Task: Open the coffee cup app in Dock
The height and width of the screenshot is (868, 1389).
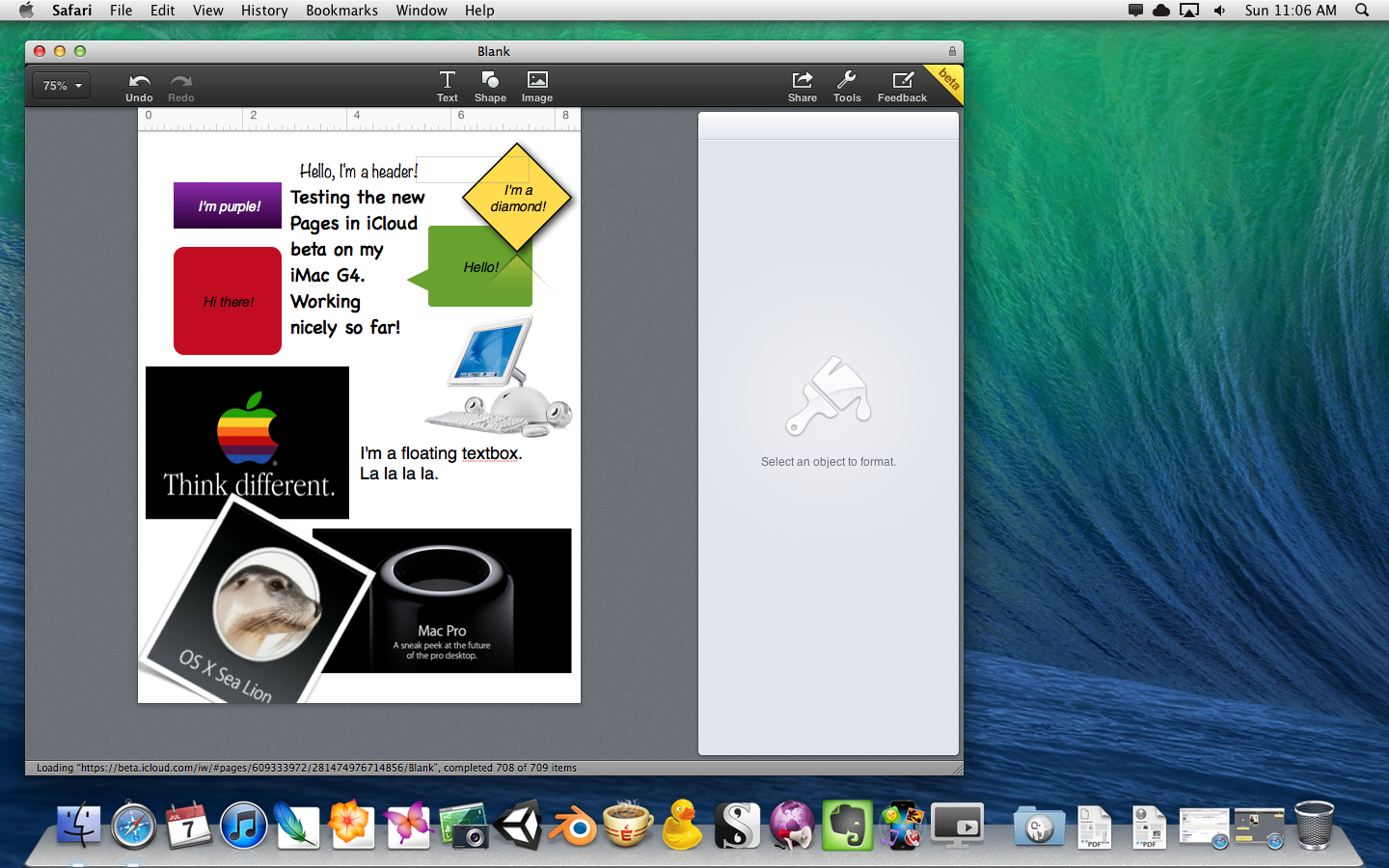Action: (627, 826)
